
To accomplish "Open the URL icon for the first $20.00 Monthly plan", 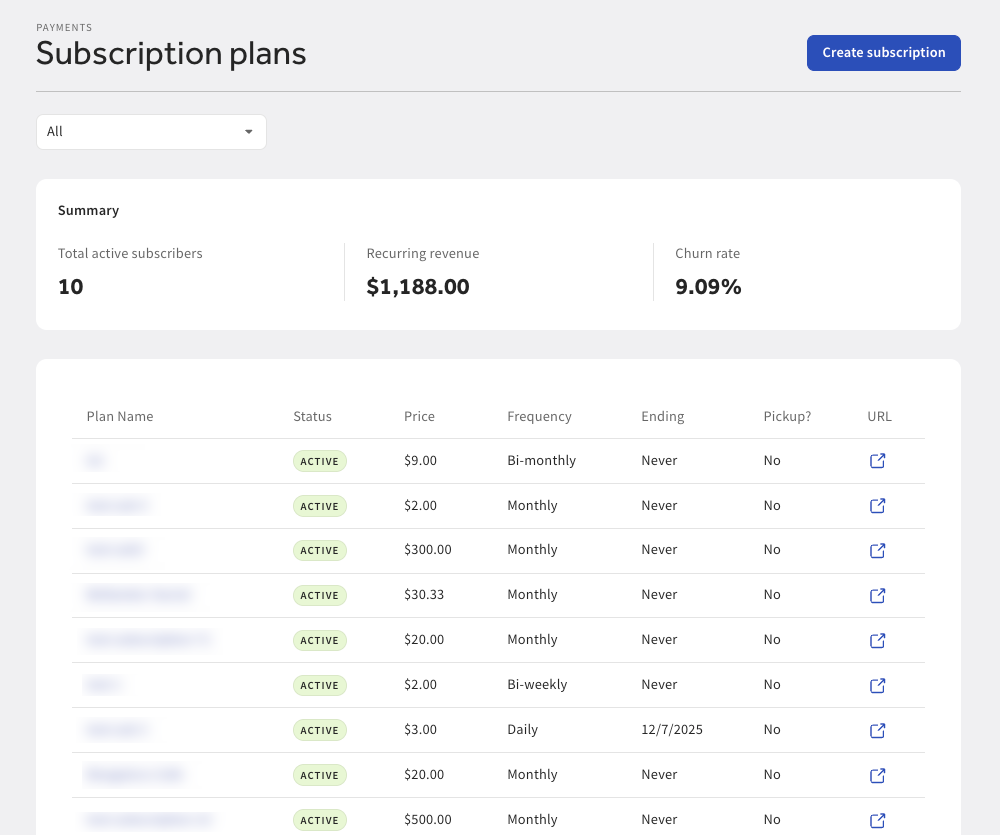I will [877, 640].
